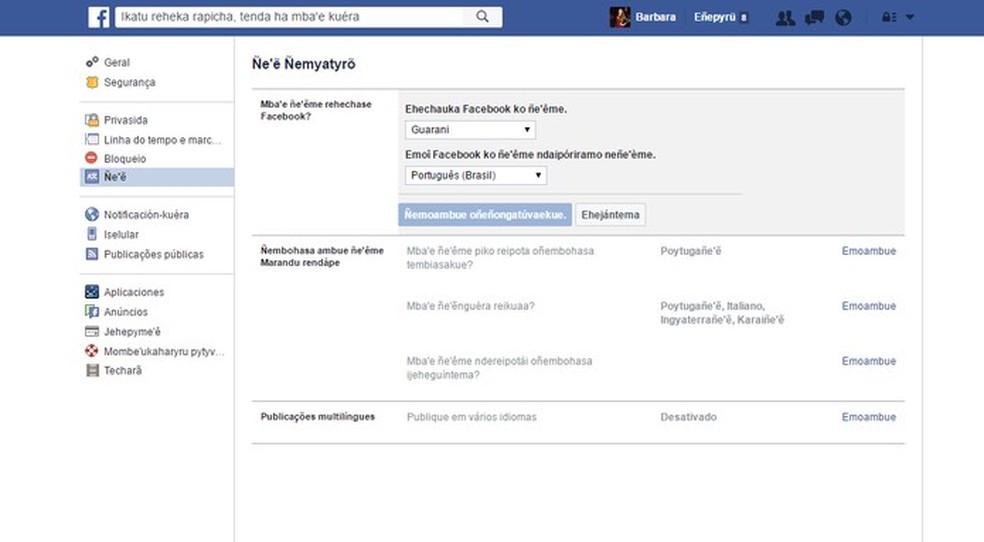984x542 pixels.
Task: Click the Facebook logo icon
Action: [x=99, y=17]
